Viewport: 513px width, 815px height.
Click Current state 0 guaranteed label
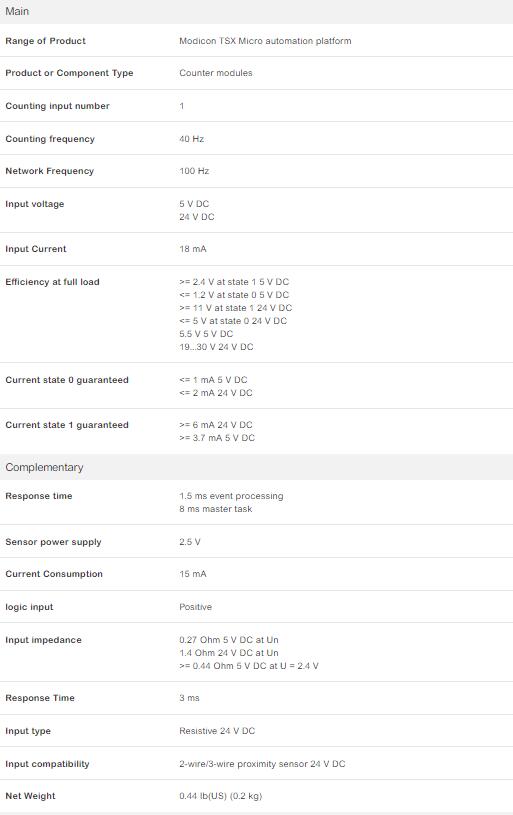pyautogui.click(x=67, y=380)
